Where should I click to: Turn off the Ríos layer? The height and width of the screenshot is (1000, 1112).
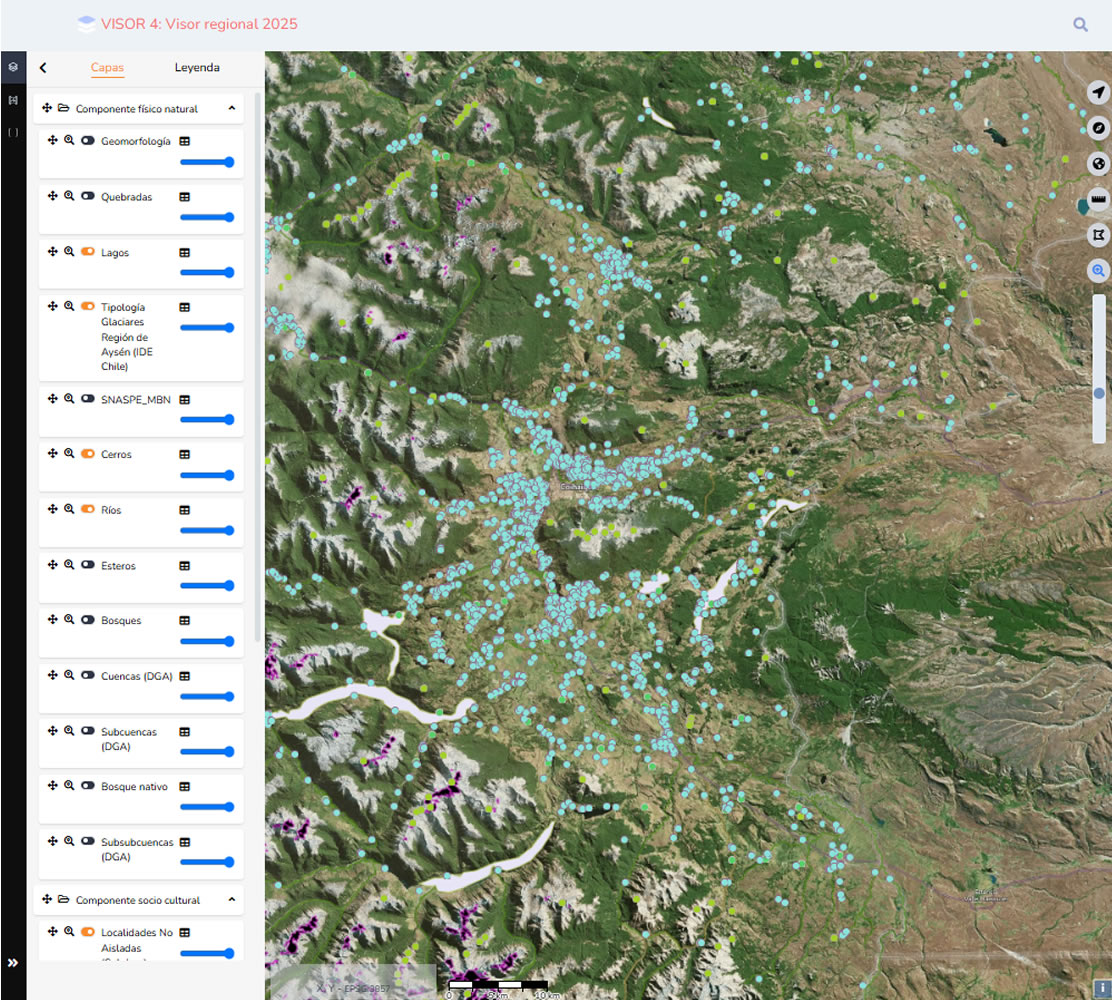click(88, 510)
